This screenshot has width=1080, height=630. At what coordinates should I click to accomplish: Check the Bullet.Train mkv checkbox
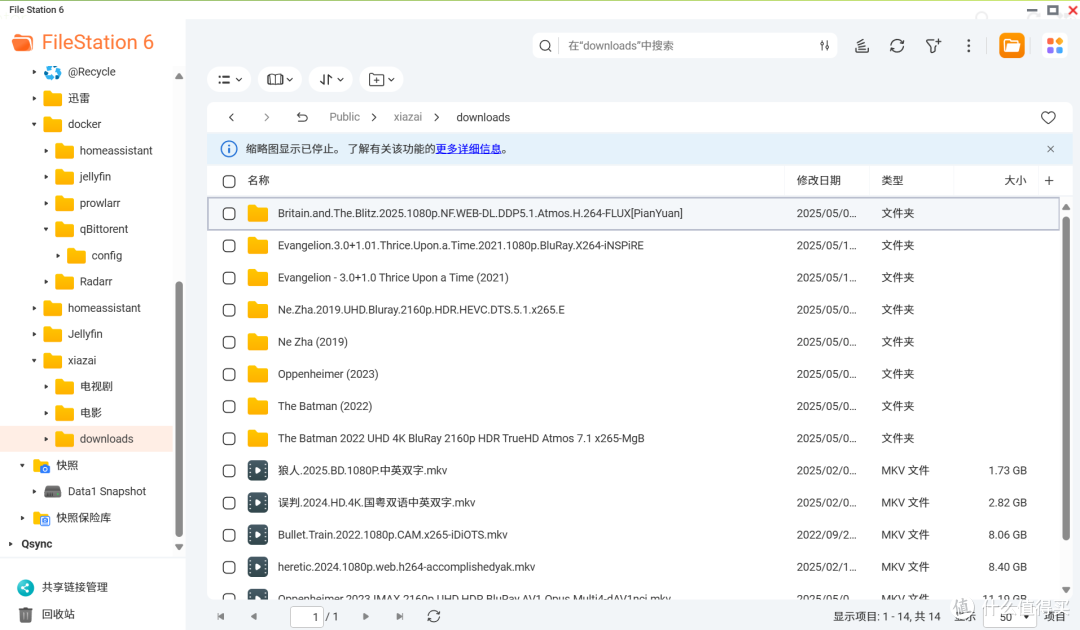click(229, 535)
